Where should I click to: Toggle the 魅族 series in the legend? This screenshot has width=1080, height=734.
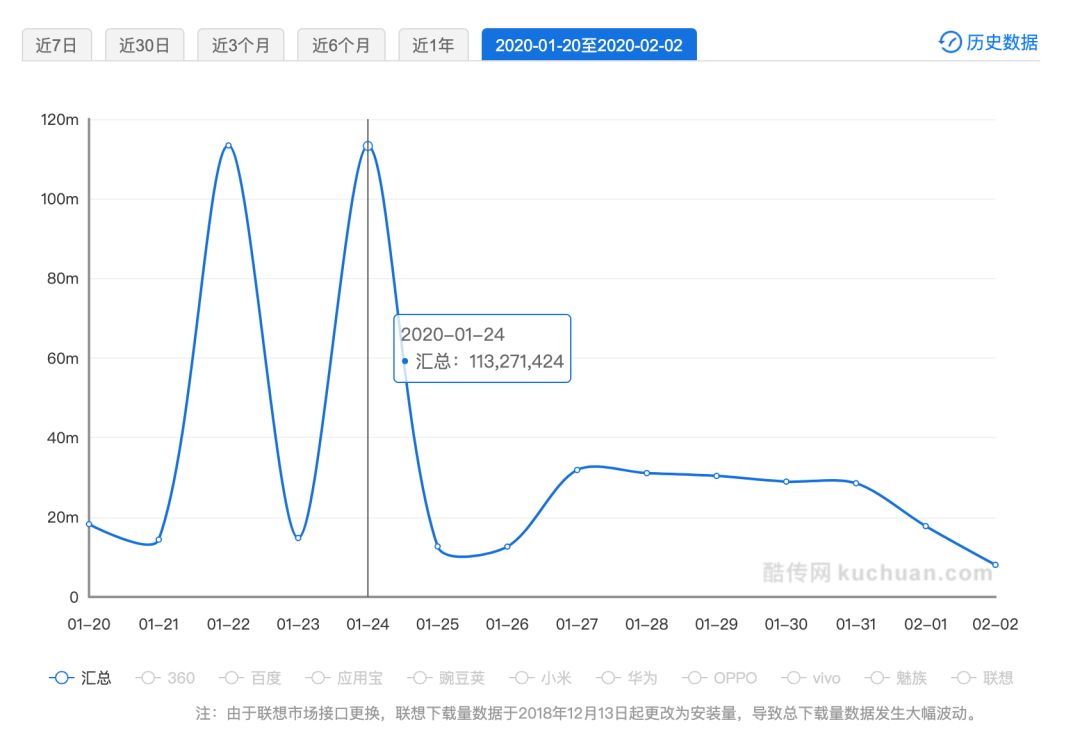(875, 677)
